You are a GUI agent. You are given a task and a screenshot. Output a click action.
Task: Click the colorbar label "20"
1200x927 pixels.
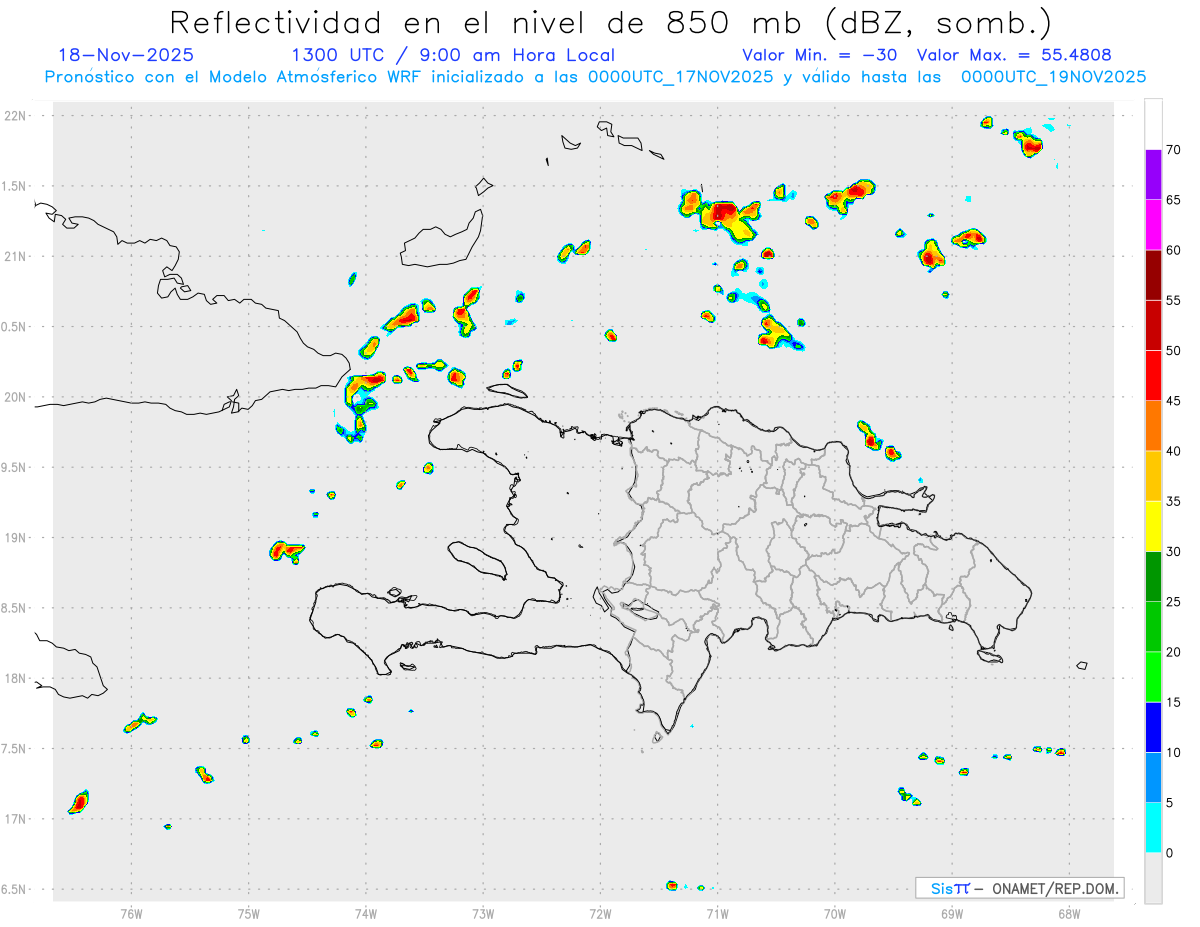click(x=1173, y=652)
